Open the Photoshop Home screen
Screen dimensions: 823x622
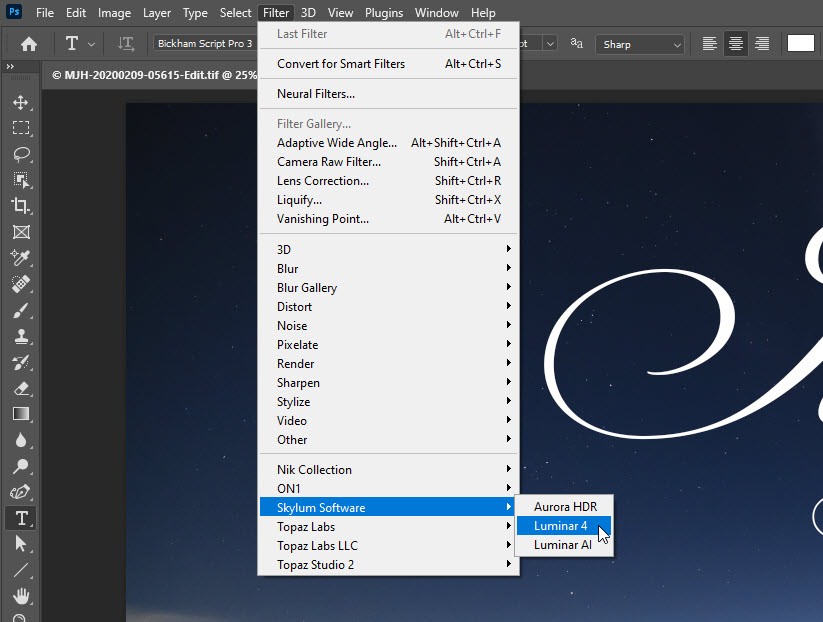point(26,43)
